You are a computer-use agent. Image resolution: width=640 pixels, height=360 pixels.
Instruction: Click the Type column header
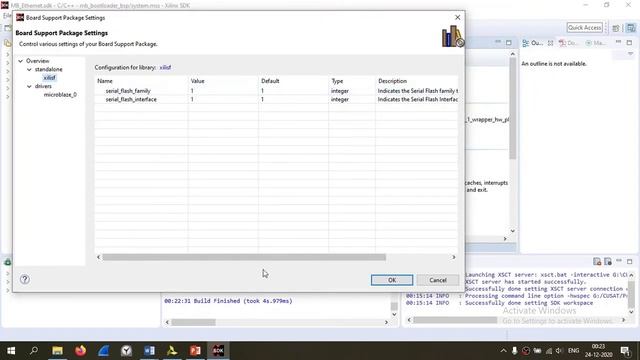351,81
